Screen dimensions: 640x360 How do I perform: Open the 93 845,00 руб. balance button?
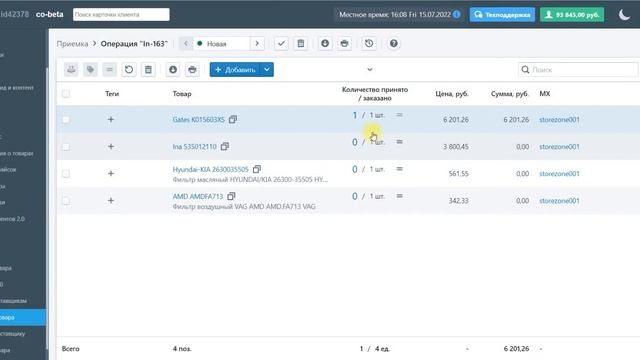[572, 15]
